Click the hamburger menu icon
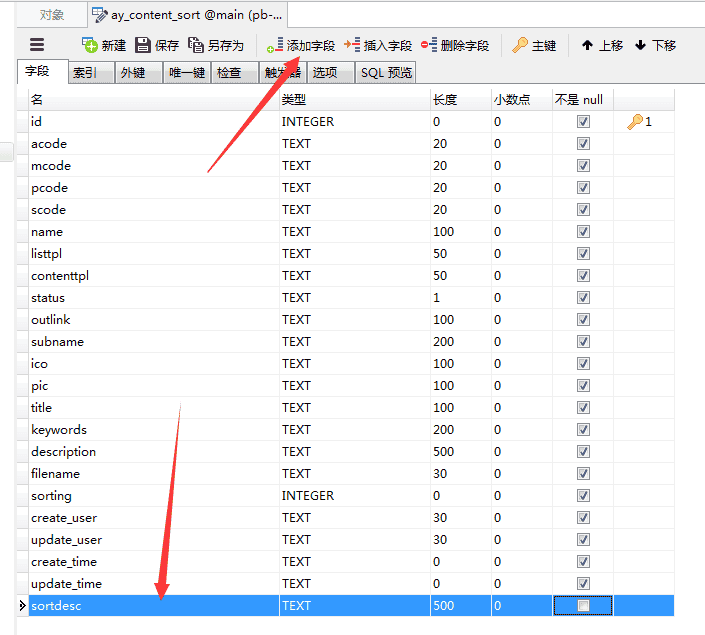The height and width of the screenshot is (635, 705). 37,45
